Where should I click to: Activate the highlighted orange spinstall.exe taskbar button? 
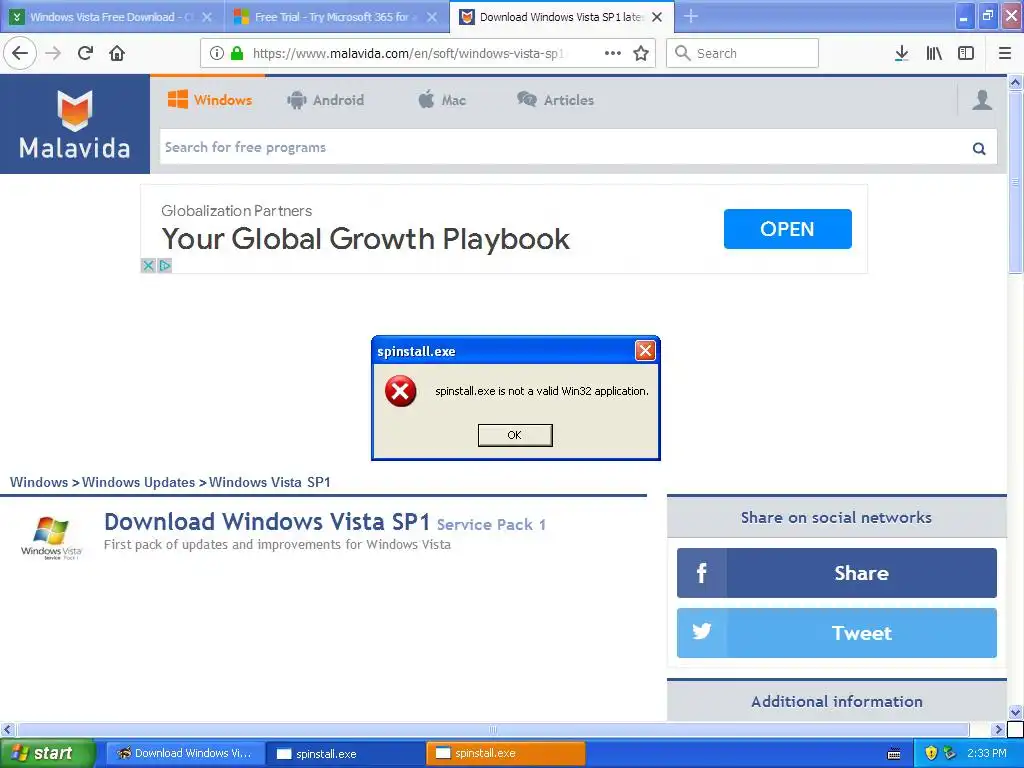coord(505,753)
